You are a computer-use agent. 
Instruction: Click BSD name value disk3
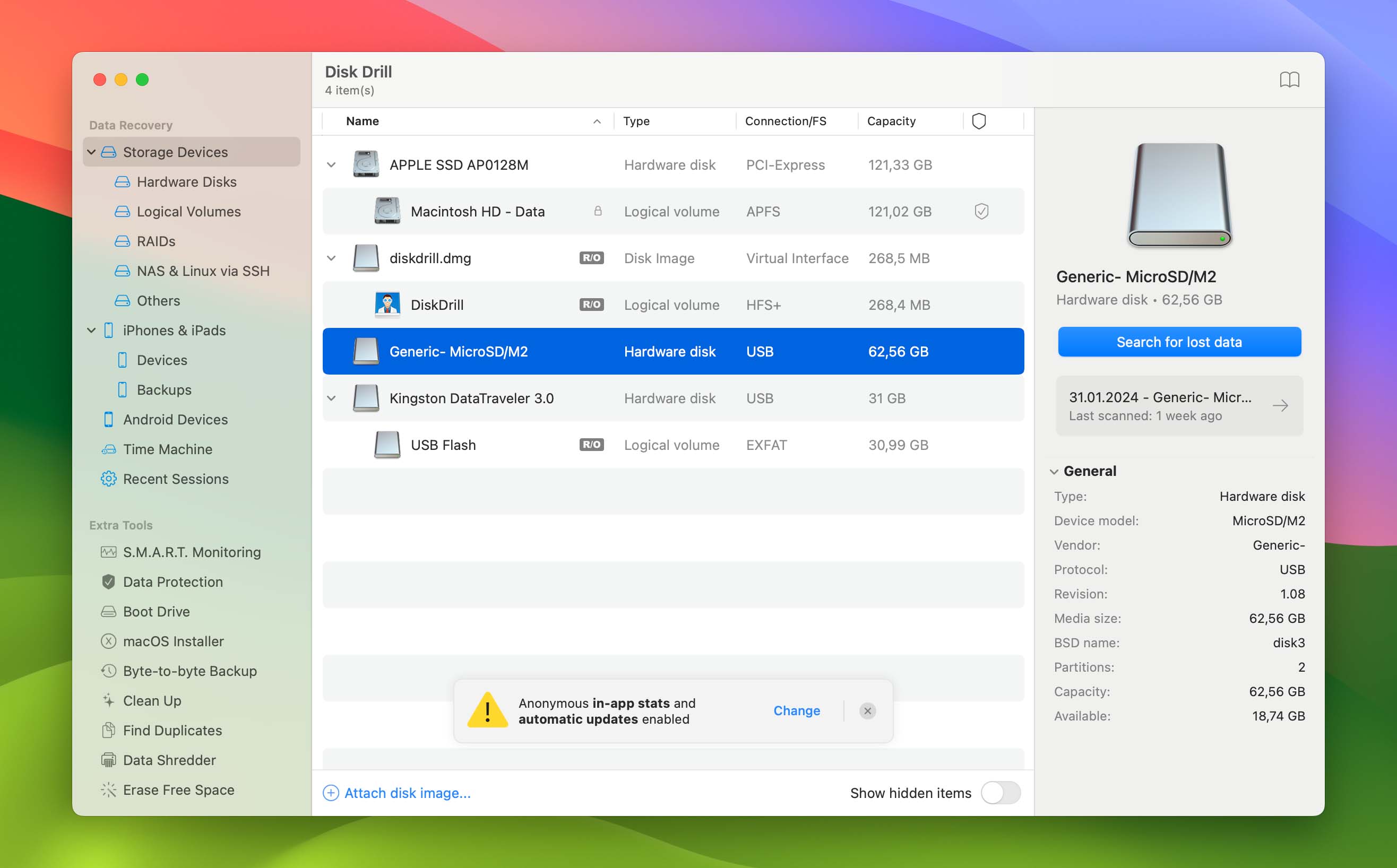1289,643
